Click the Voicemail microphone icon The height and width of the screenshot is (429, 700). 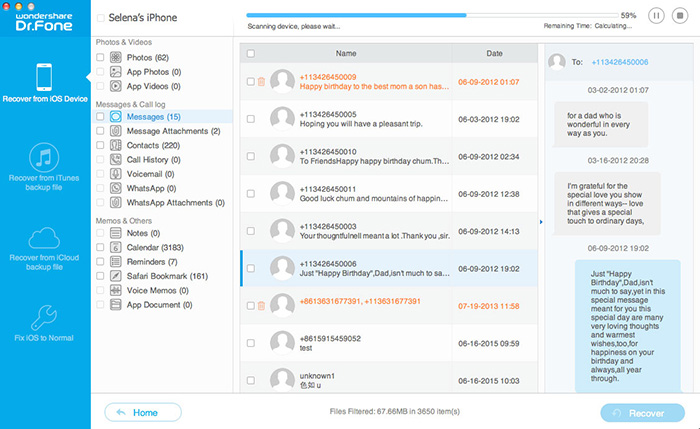tap(116, 174)
